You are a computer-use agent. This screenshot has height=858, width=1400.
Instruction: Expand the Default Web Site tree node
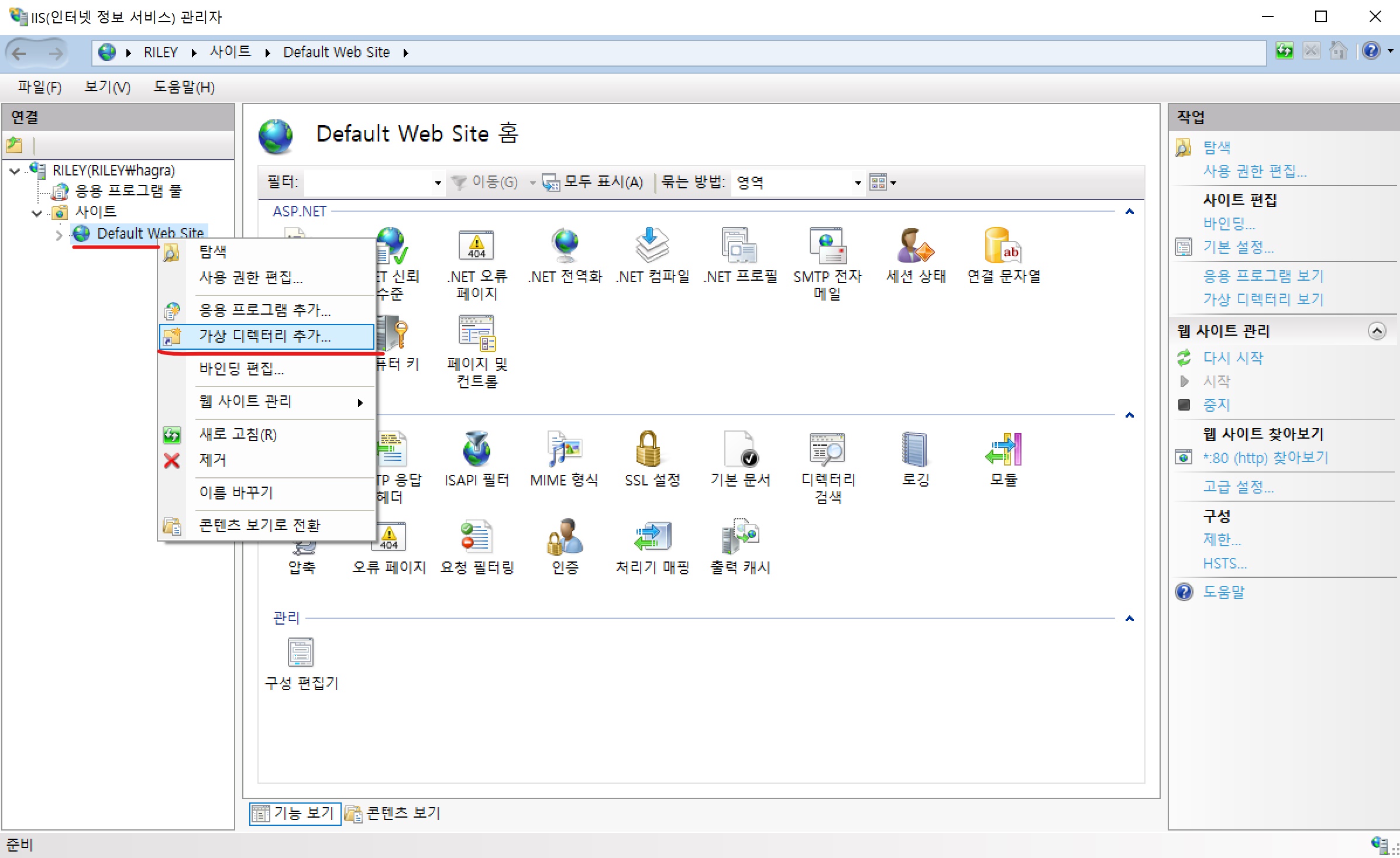click(x=59, y=235)
